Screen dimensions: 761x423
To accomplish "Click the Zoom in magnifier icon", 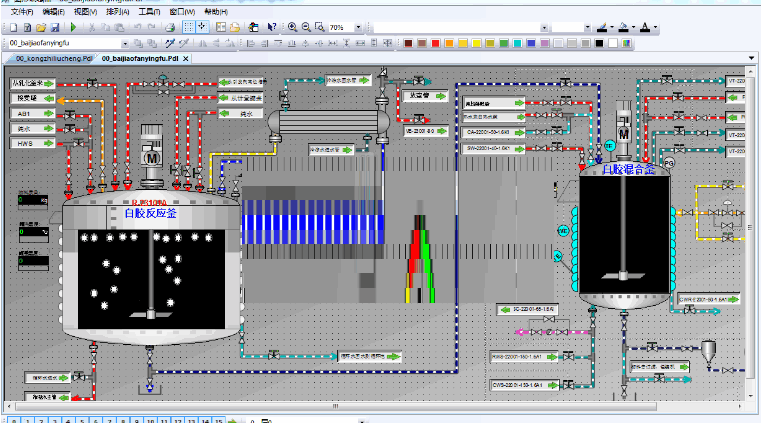I will (292, 27).
